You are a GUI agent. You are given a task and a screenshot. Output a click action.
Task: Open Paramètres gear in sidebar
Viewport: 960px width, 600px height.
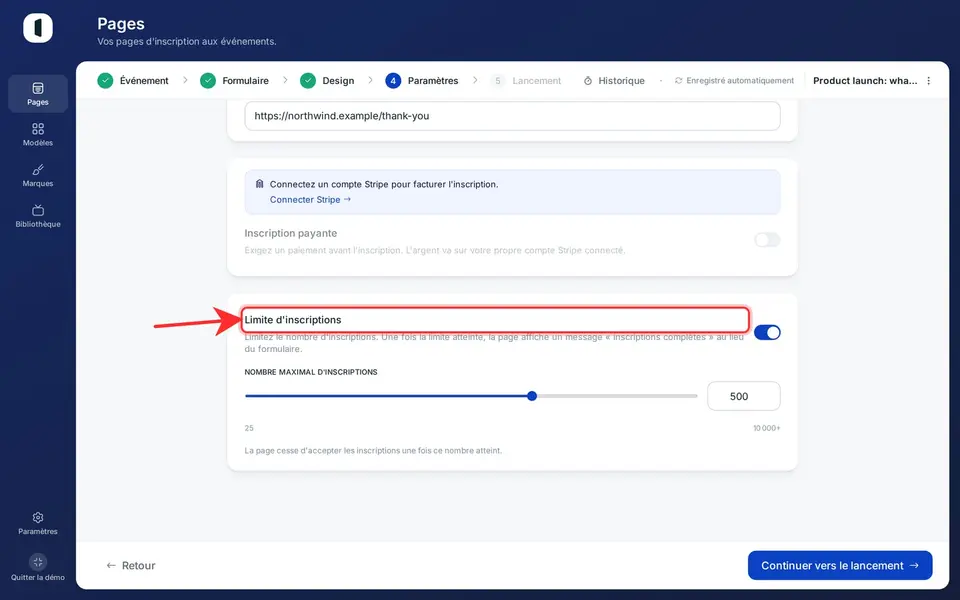pyautogui.click(x=38, y=517)
